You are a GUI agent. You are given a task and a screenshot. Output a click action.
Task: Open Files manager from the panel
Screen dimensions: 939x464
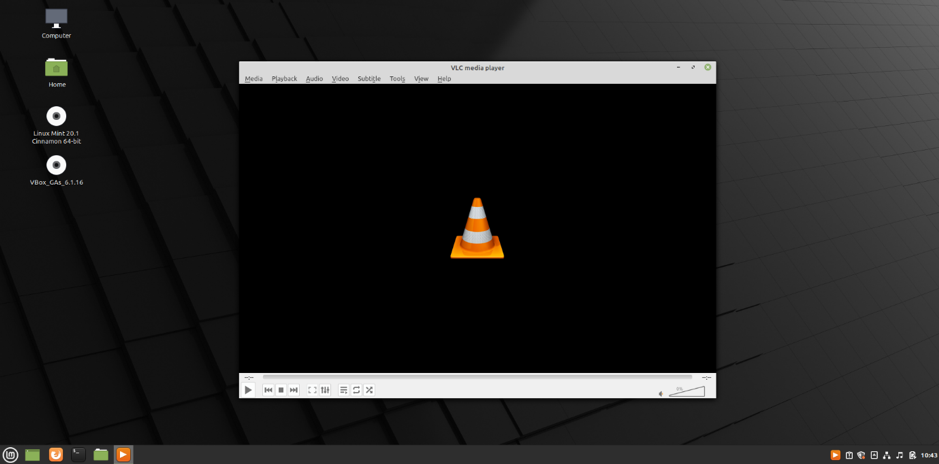point(101,455)
